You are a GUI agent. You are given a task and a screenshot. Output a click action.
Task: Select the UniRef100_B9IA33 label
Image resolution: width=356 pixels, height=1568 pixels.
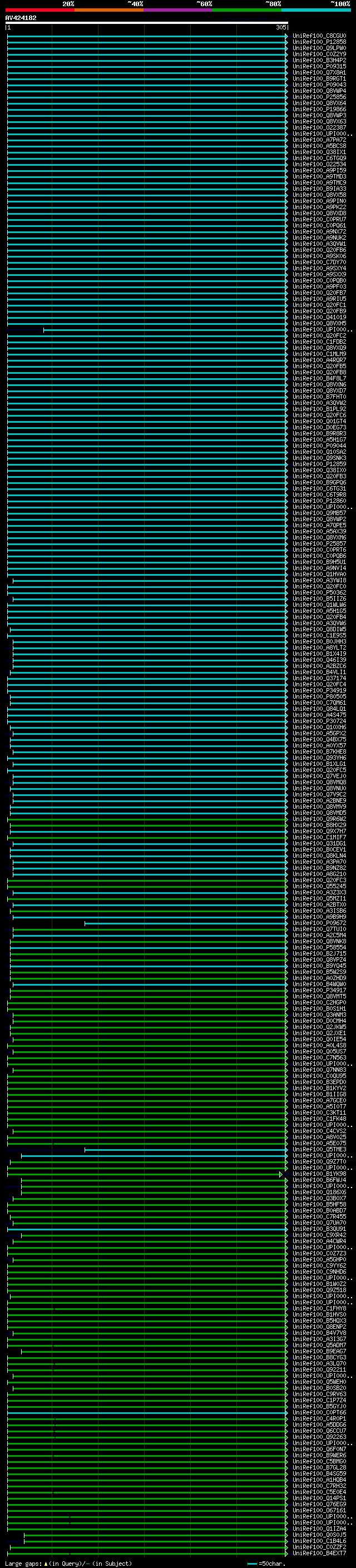pos(319,189)
